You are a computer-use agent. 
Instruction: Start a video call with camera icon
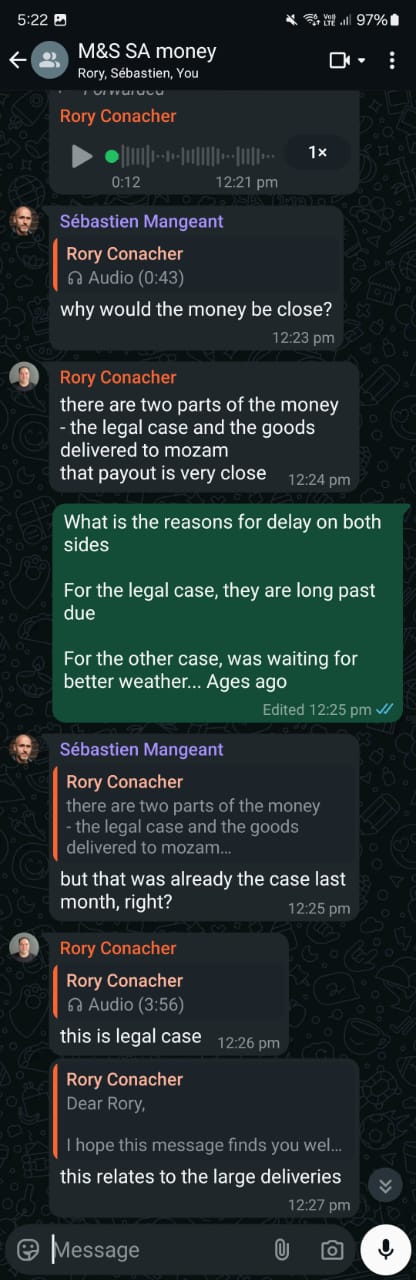[340, 60]
